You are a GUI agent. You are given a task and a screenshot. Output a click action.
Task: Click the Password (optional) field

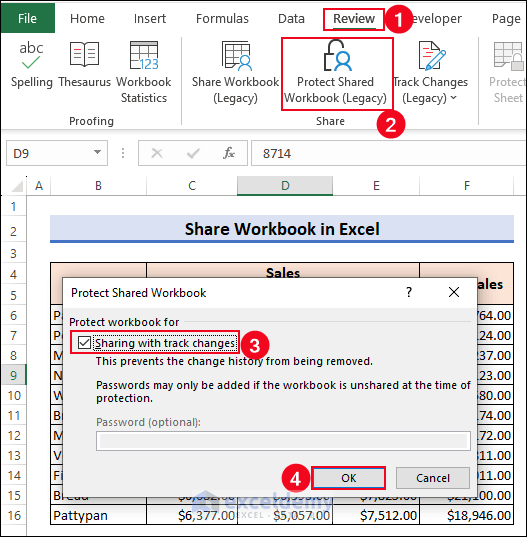(x=283, y=441)
